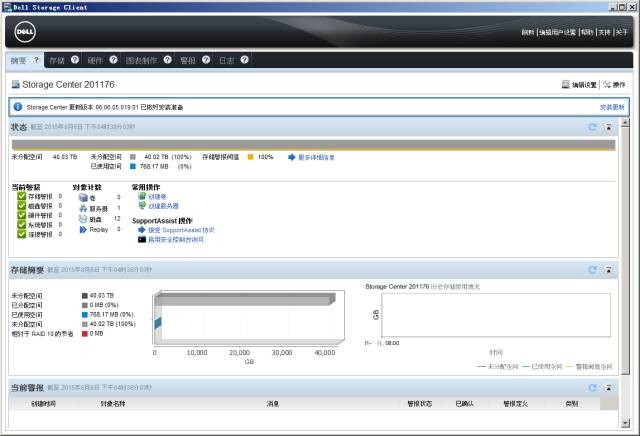The width and height of the screenshot is (640, 436).
Task: Click the Volumes (卷) object count icon
Action: click(83, 198)
